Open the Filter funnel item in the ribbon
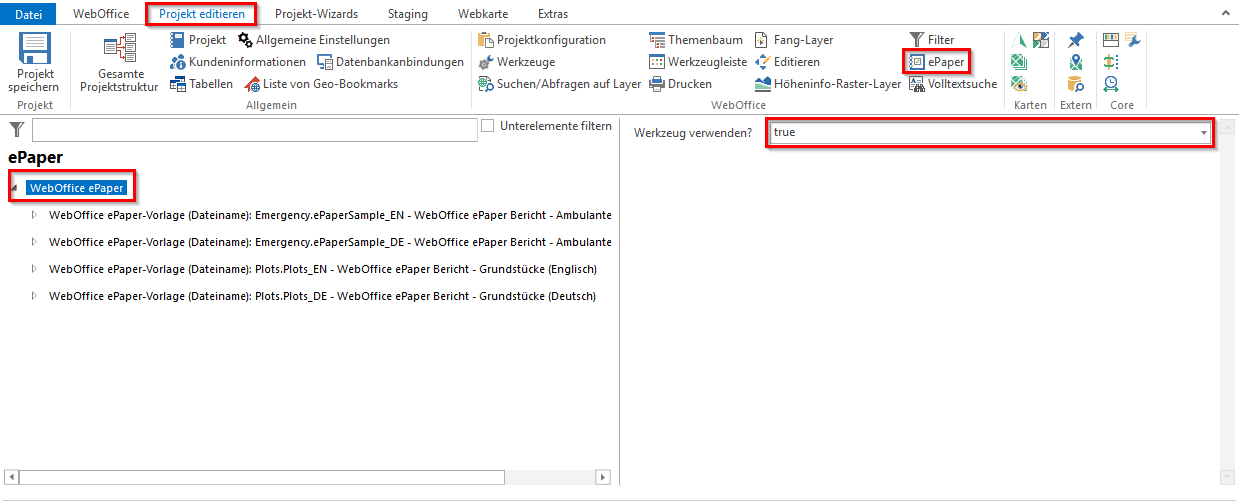Screen dimensions: 1239x502 click(x=931, y=40)
